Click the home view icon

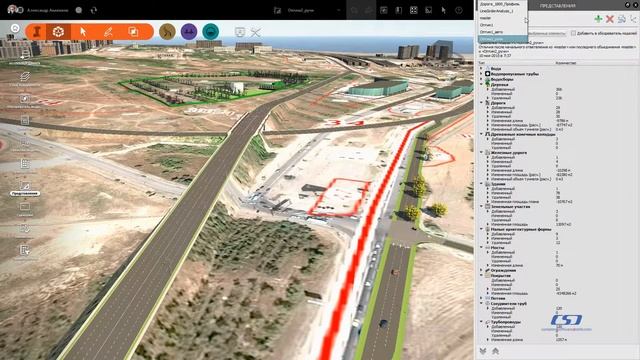[x=15, y=28]
